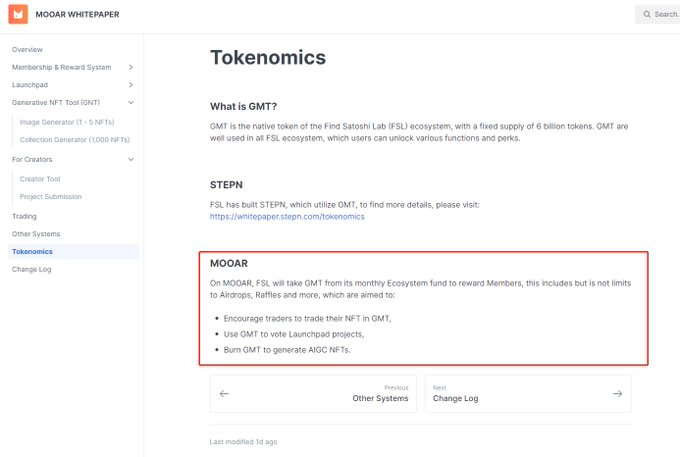Expand Membership & Reward System chevron
This screenshot has height=457, width=680.
131,67
